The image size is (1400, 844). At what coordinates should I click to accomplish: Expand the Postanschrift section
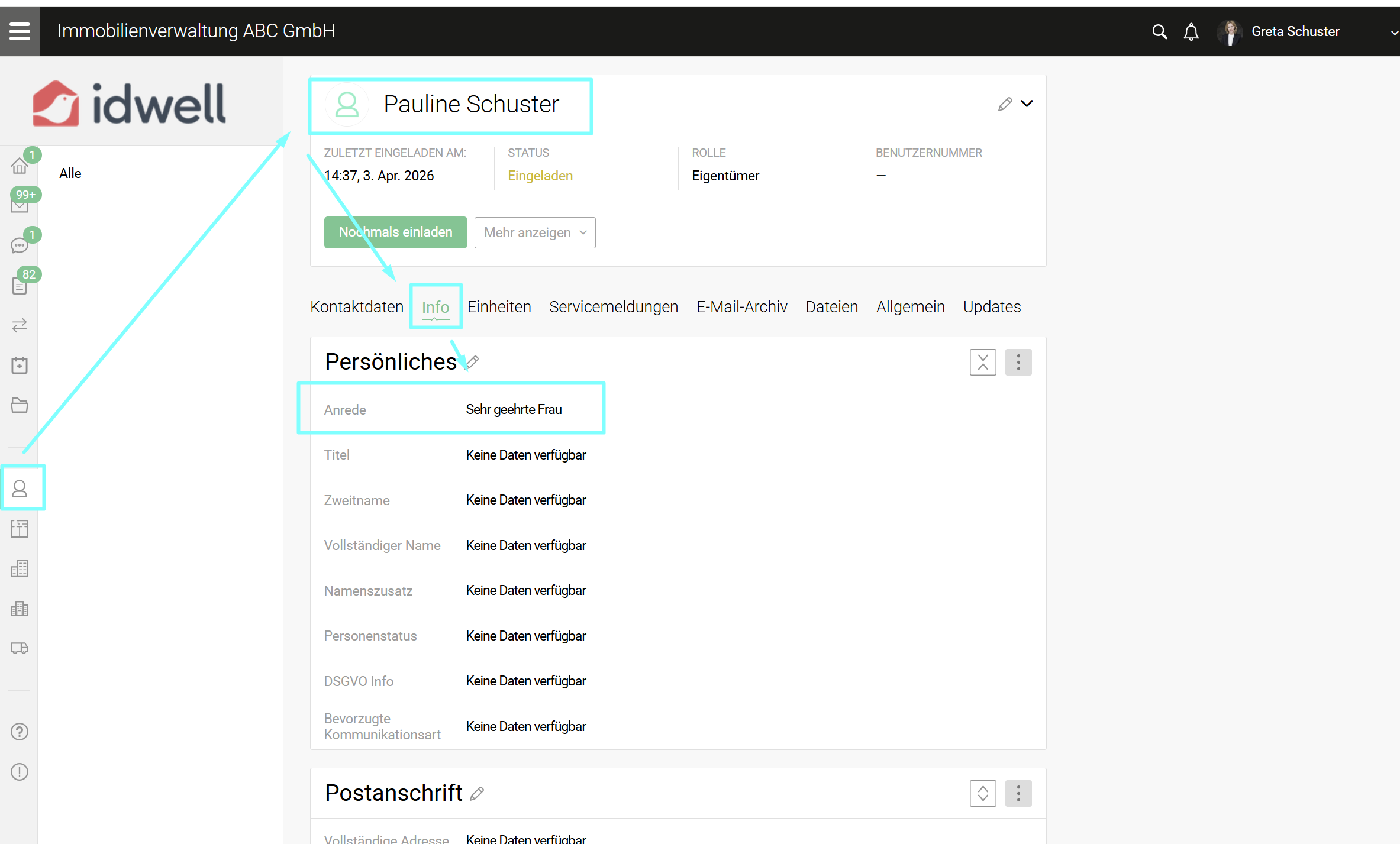click(x=982, y=793)
